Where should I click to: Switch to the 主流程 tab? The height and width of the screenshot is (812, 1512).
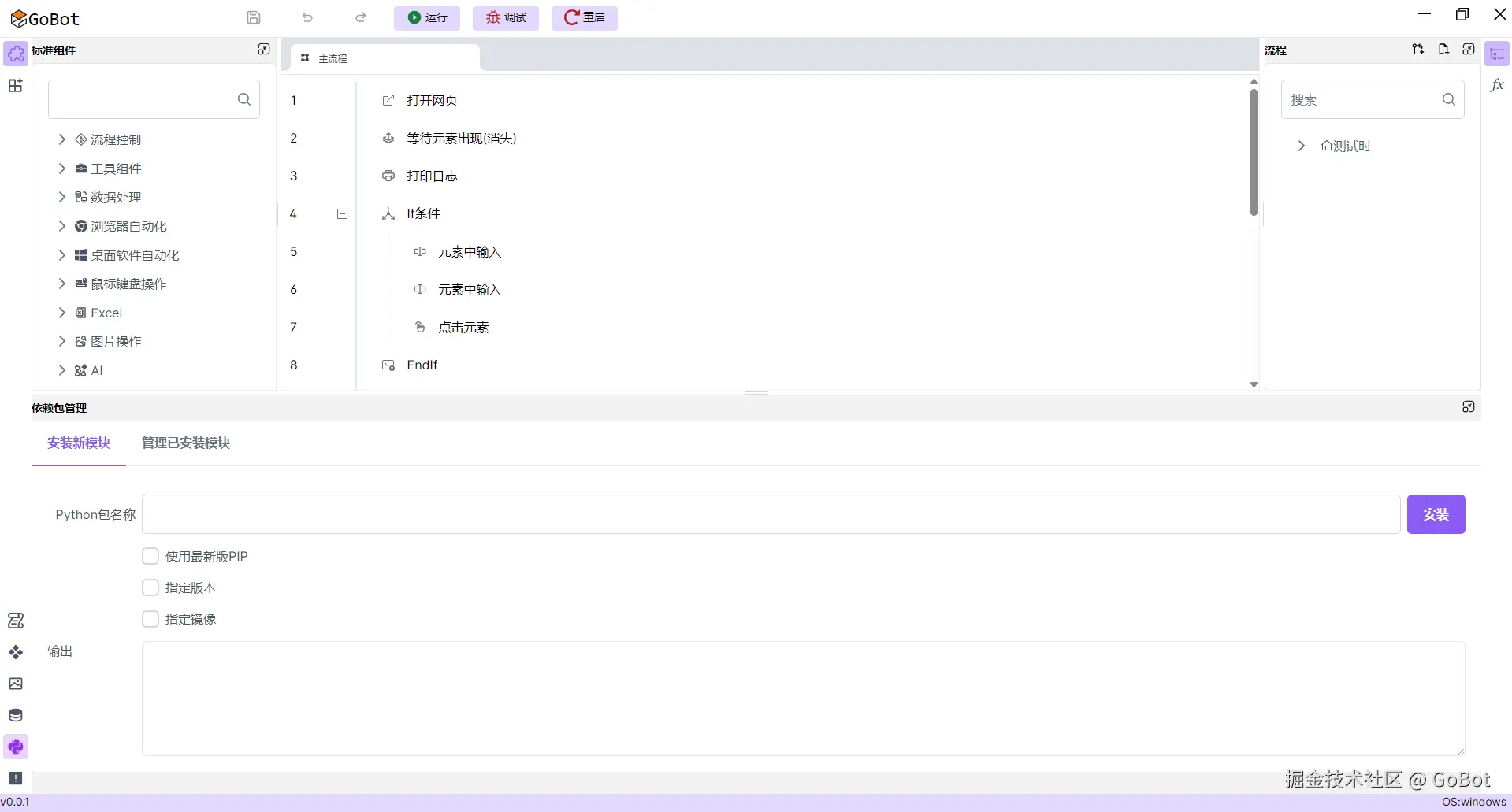[385, 58]
